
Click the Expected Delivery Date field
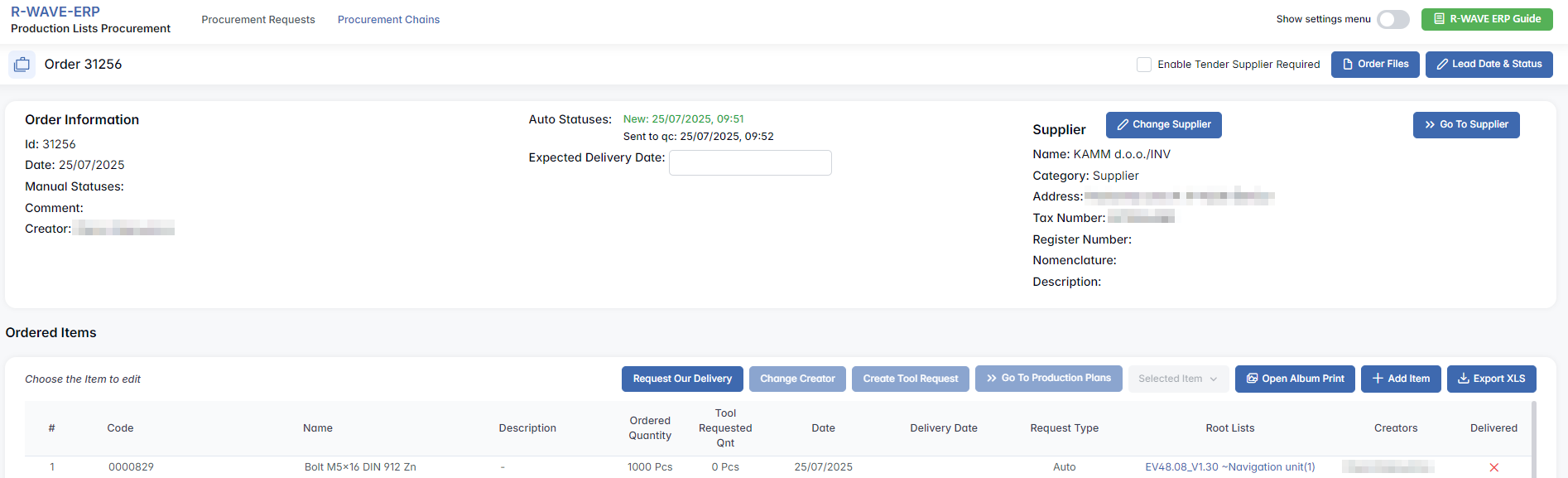point(750,162)
